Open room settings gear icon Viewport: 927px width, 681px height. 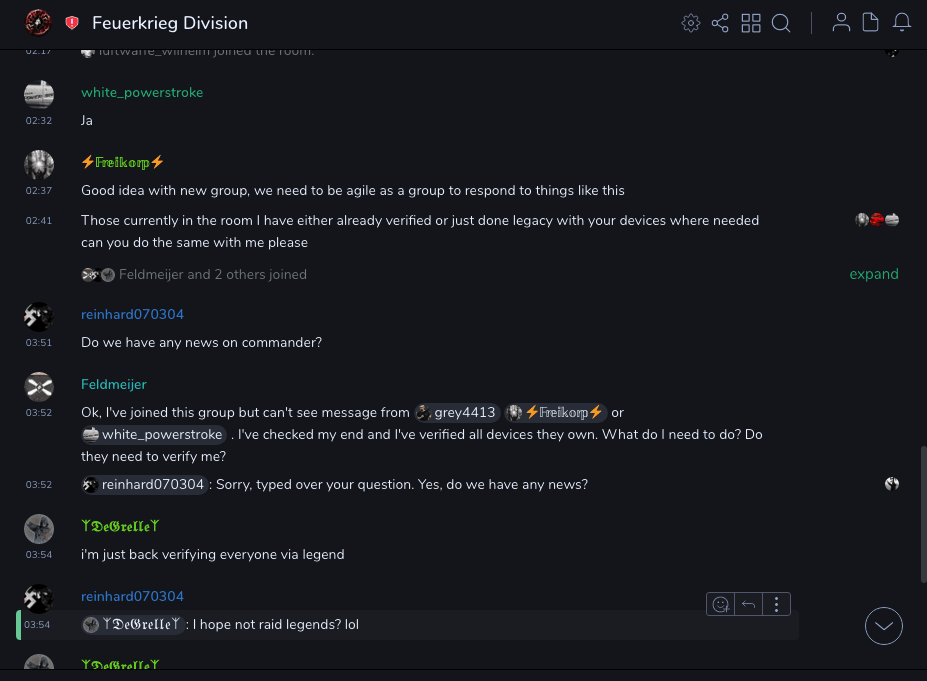click(x=690, y=23)
